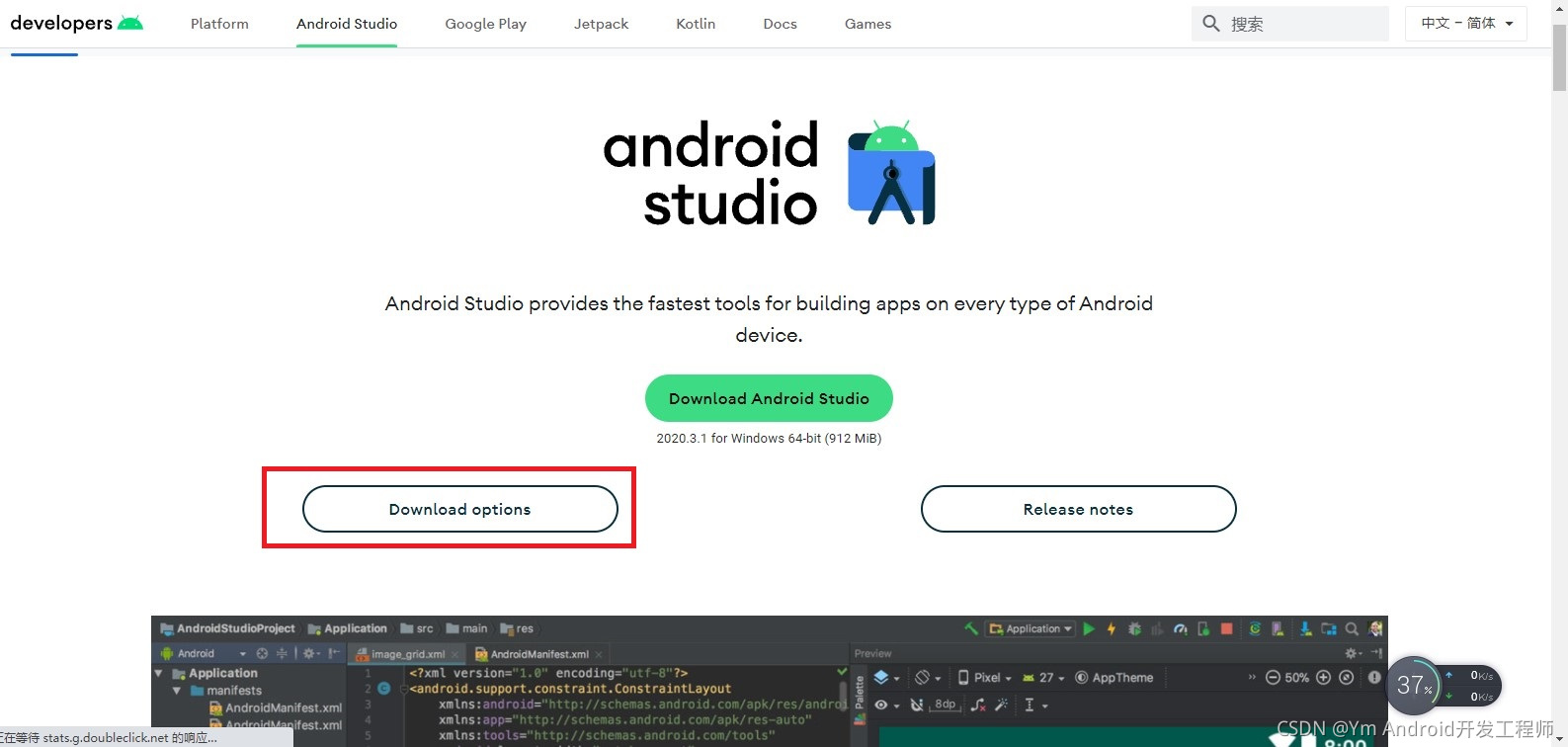Select AndroidManifest.xml under the manifests folder
This screenshot has width=1568, height=747.
tap(275, 707)
